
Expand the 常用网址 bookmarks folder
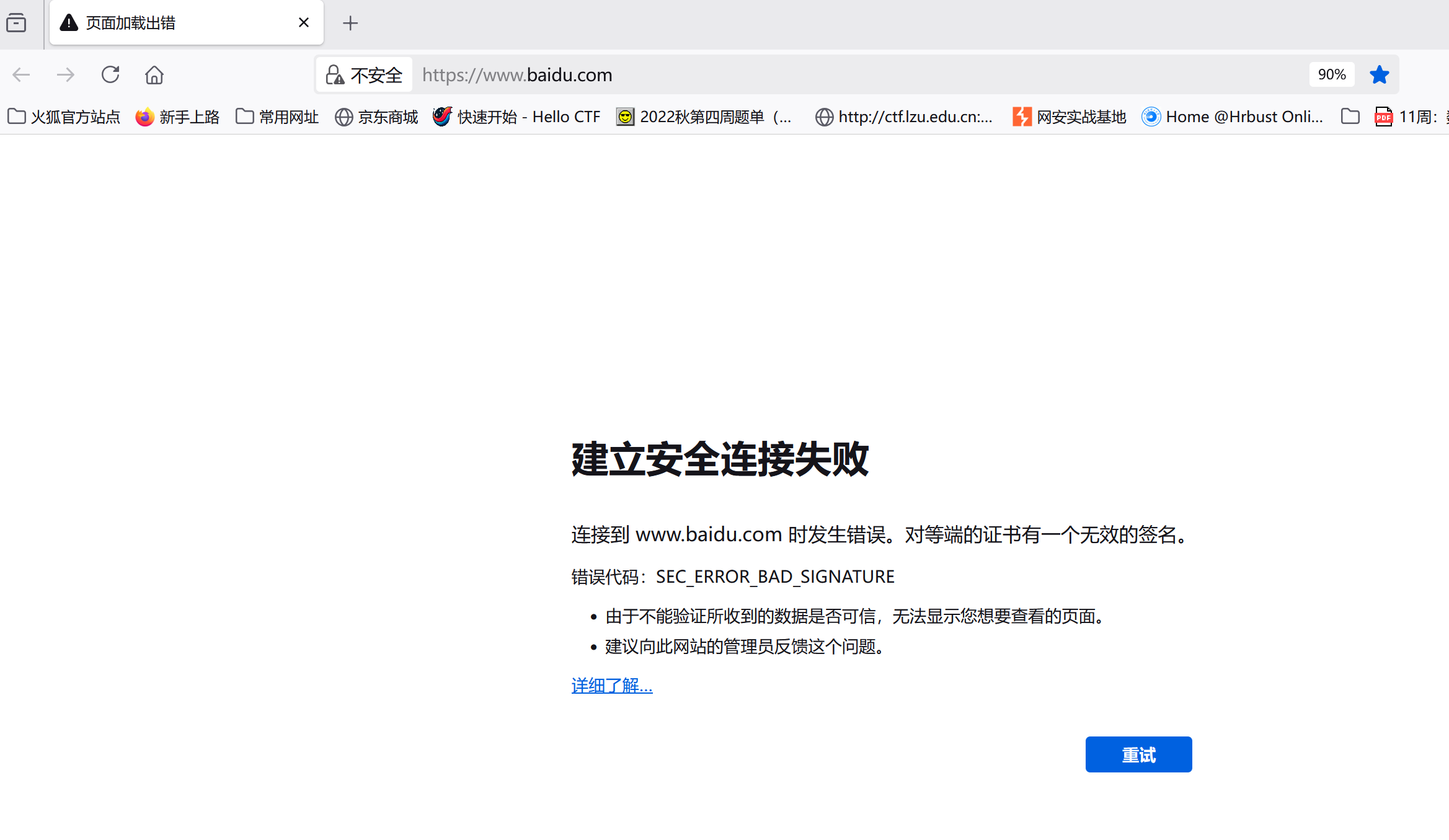point(277,117)
